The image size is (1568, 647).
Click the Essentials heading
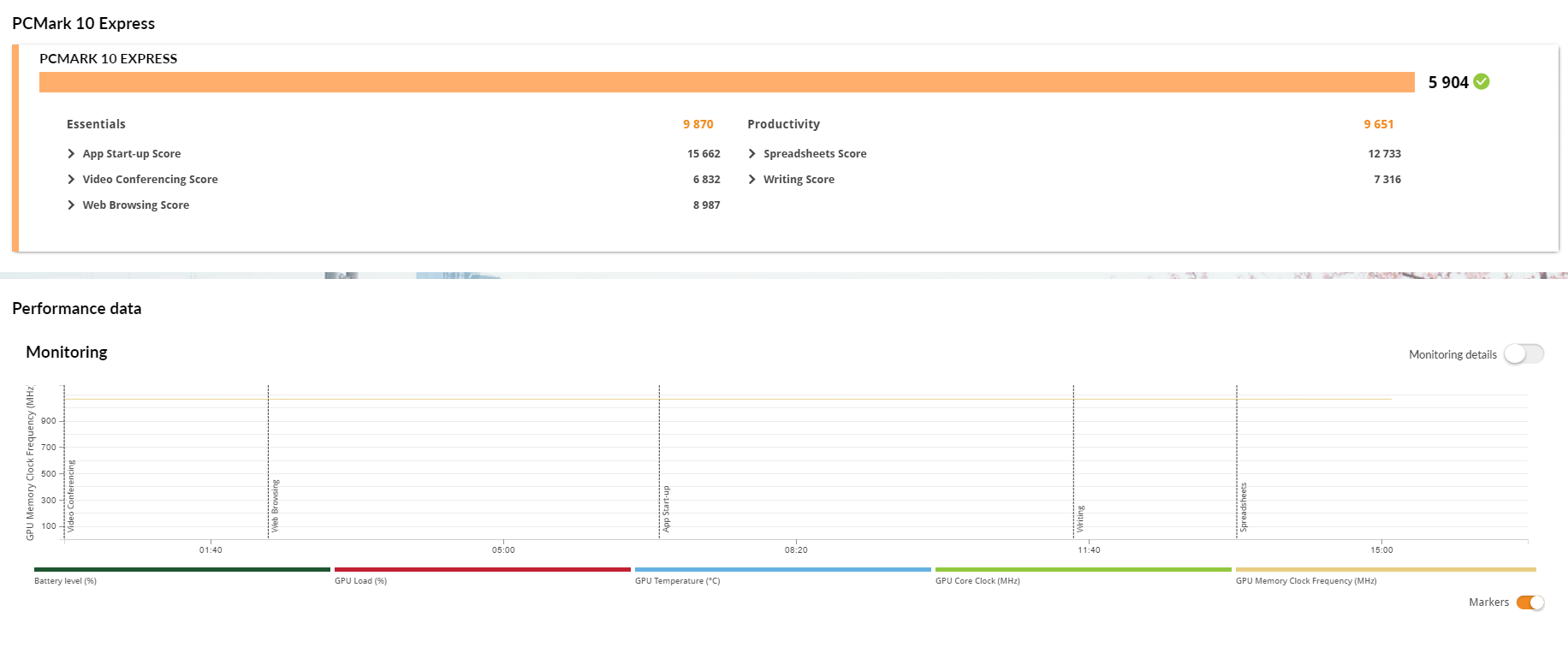pyautogui.click(x=96, y=125)
